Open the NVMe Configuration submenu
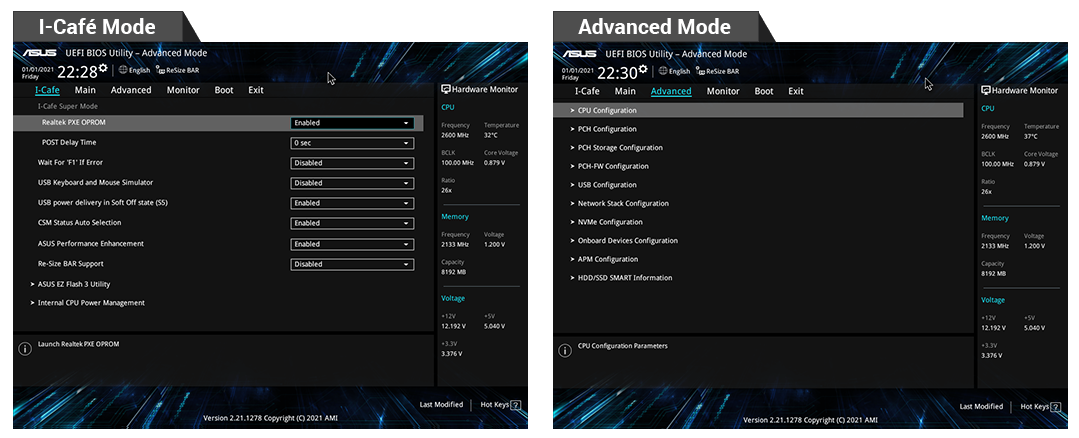This screenshot has width=1079, height=438. coord(609,222)
